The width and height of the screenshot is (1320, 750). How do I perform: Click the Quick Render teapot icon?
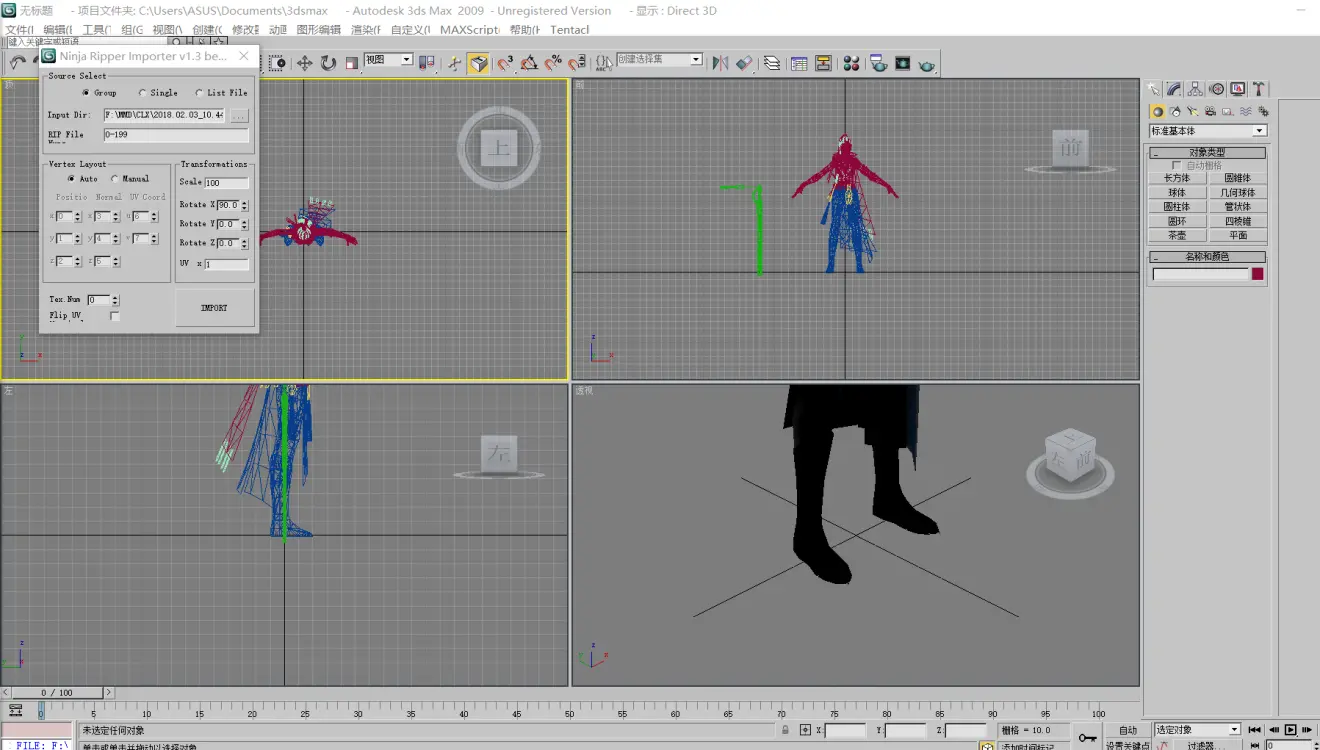point(927,63)
